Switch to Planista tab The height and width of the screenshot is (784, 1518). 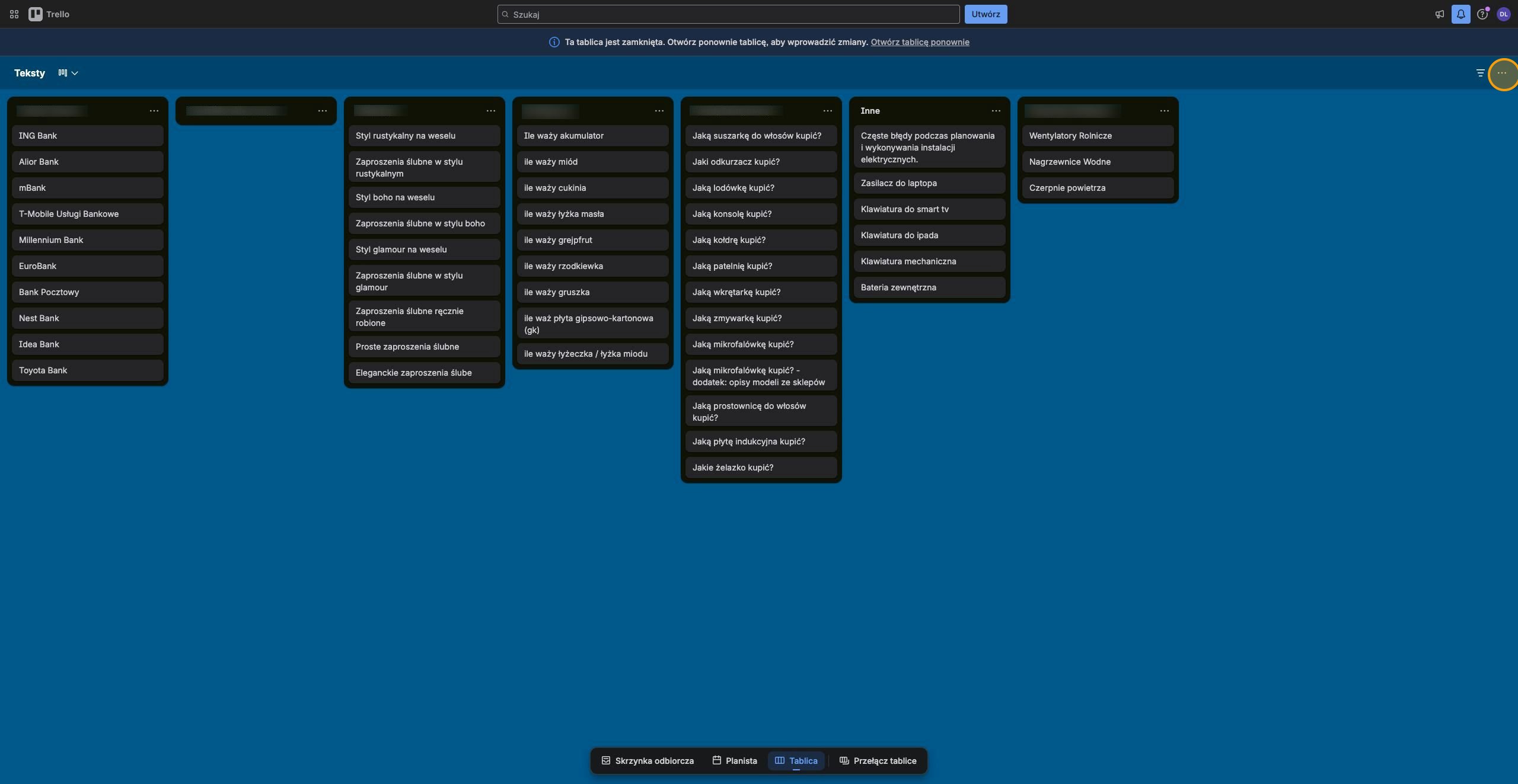point(735,760)
